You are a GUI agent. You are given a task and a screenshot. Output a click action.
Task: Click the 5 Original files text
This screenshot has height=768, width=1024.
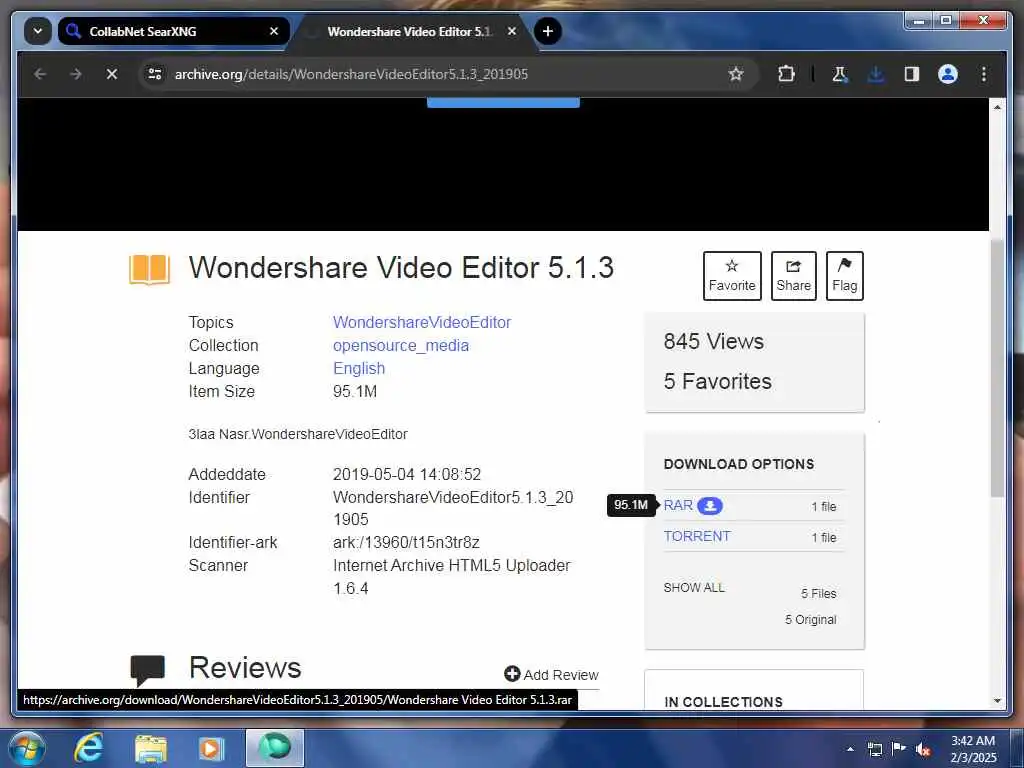click(810, 620)
